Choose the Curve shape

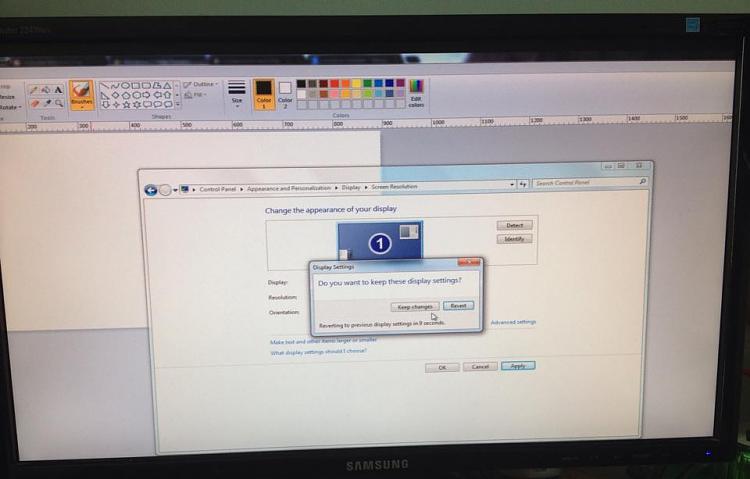pyautogui.click(x=115, y=86)
